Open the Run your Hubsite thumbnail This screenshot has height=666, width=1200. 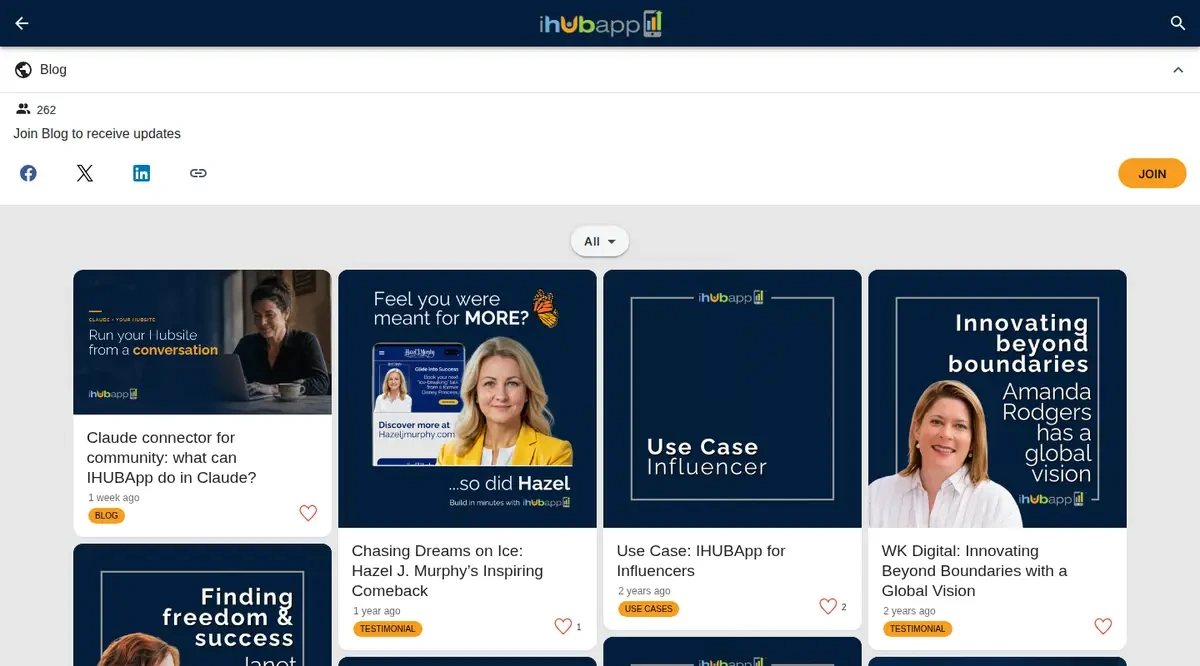[202, 342]
